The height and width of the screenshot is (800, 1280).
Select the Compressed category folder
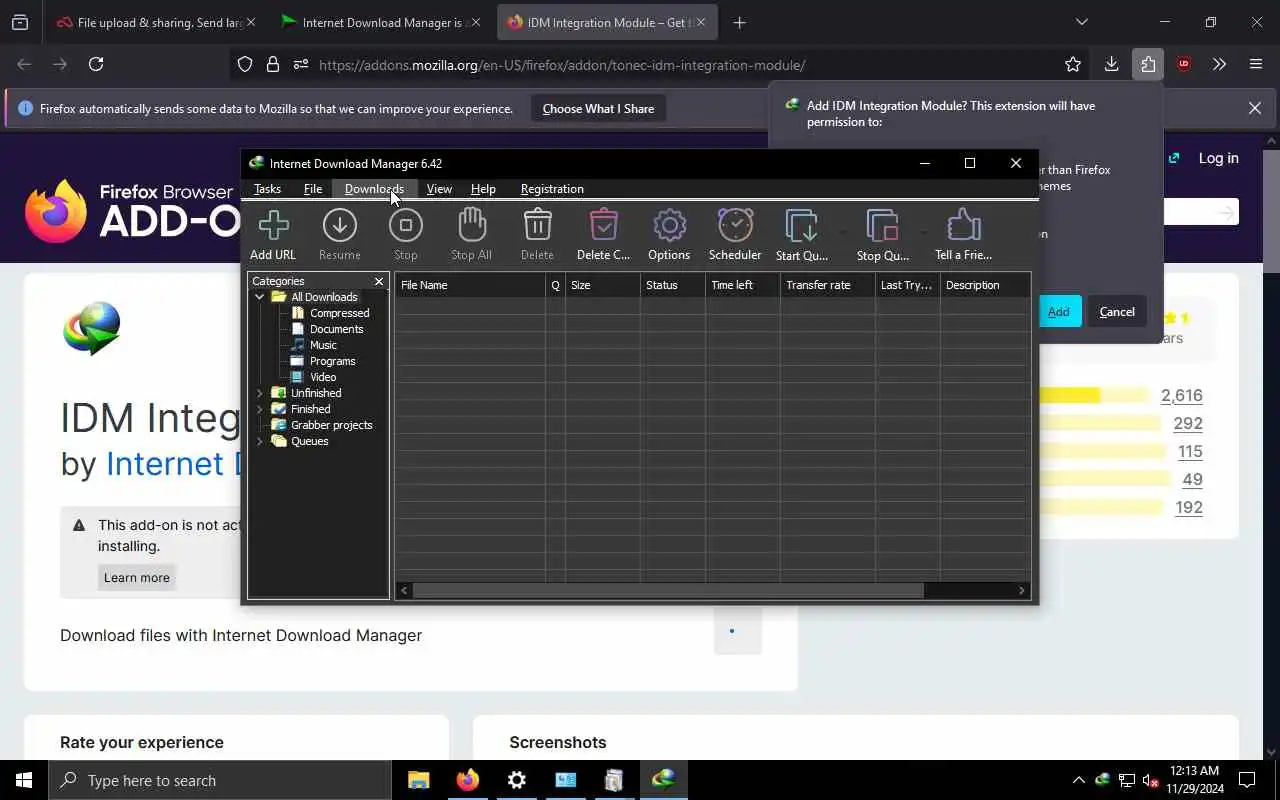tap(339, 313)
